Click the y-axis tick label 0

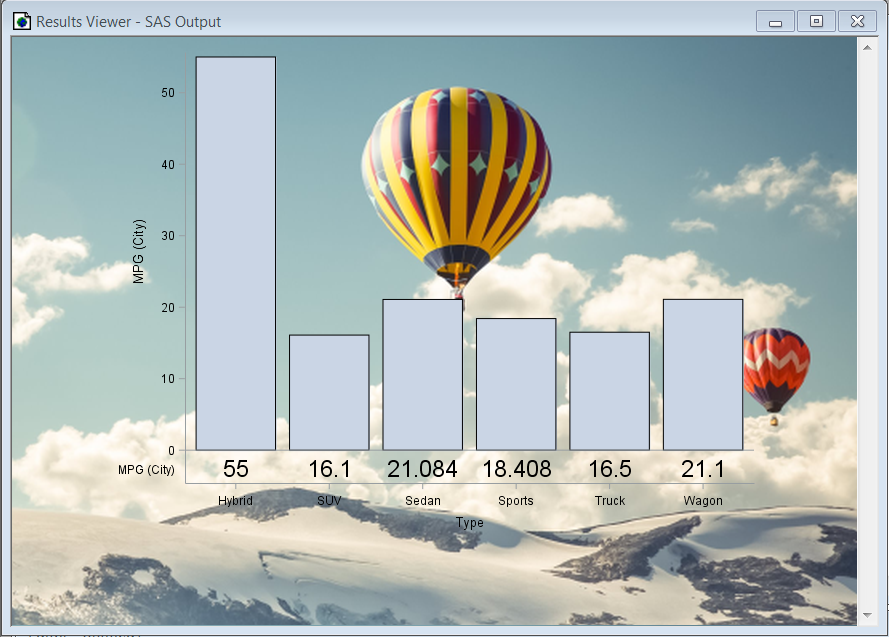172,451
